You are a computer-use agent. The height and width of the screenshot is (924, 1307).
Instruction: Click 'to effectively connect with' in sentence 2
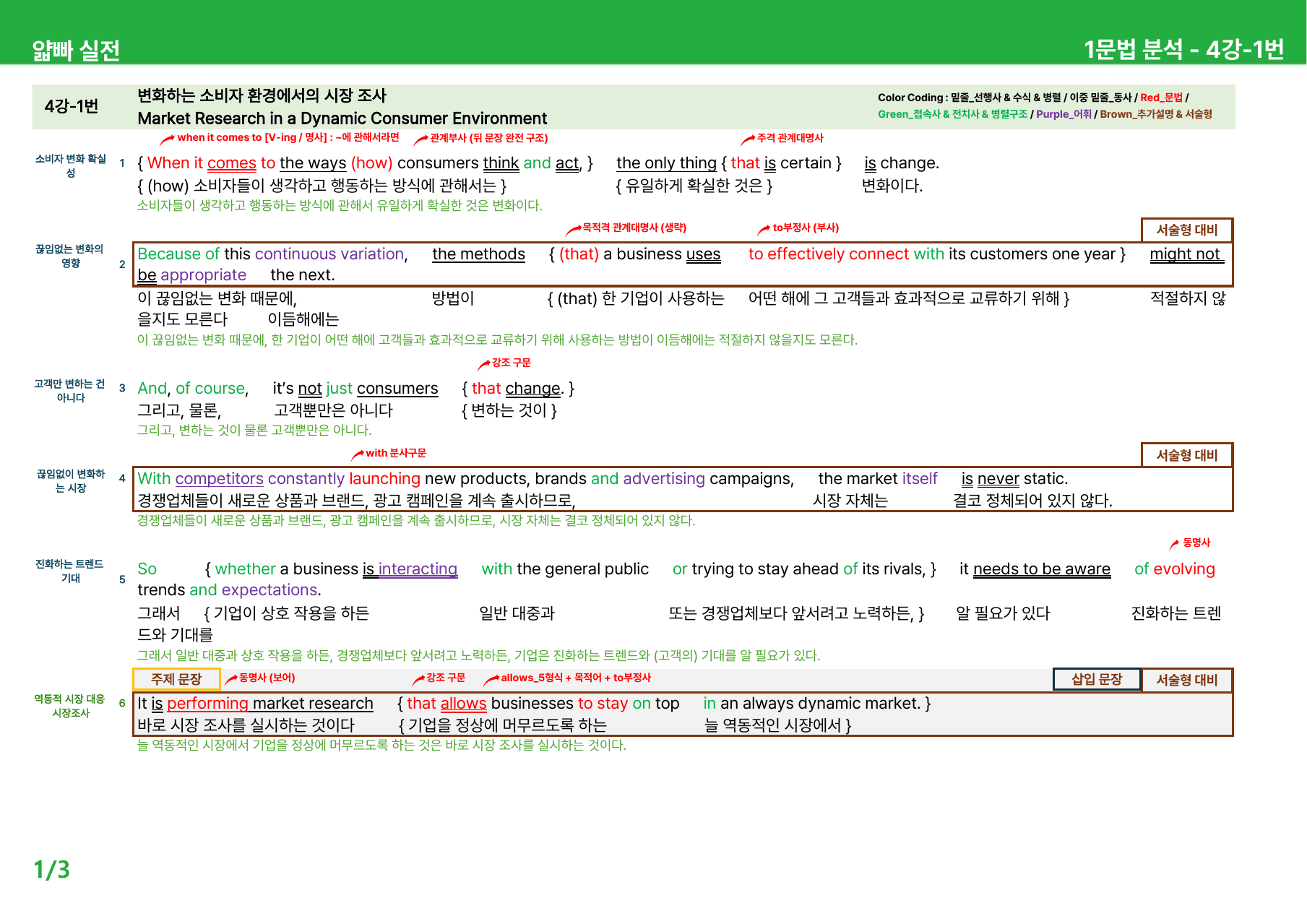[x=846, y=254]
